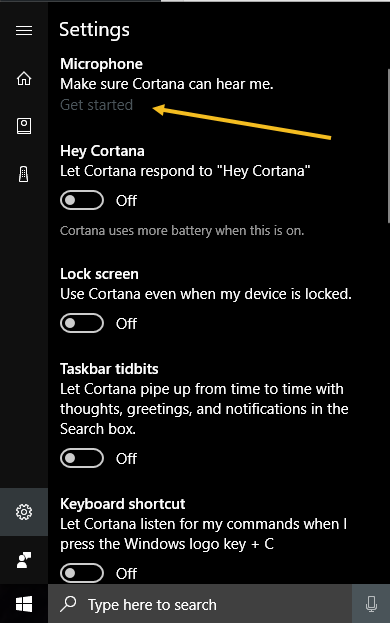The image size is (390, 623).
Task: Open the Windows Start button
Action: [24, 604]
